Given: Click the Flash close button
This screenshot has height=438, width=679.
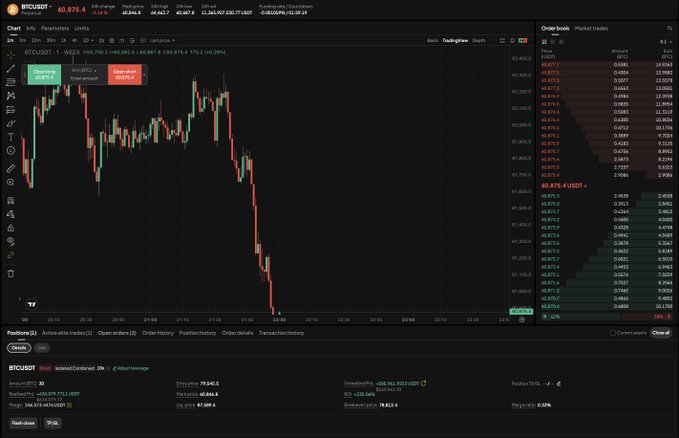Looking at the screenshot, I should click(x=23, y=423).
